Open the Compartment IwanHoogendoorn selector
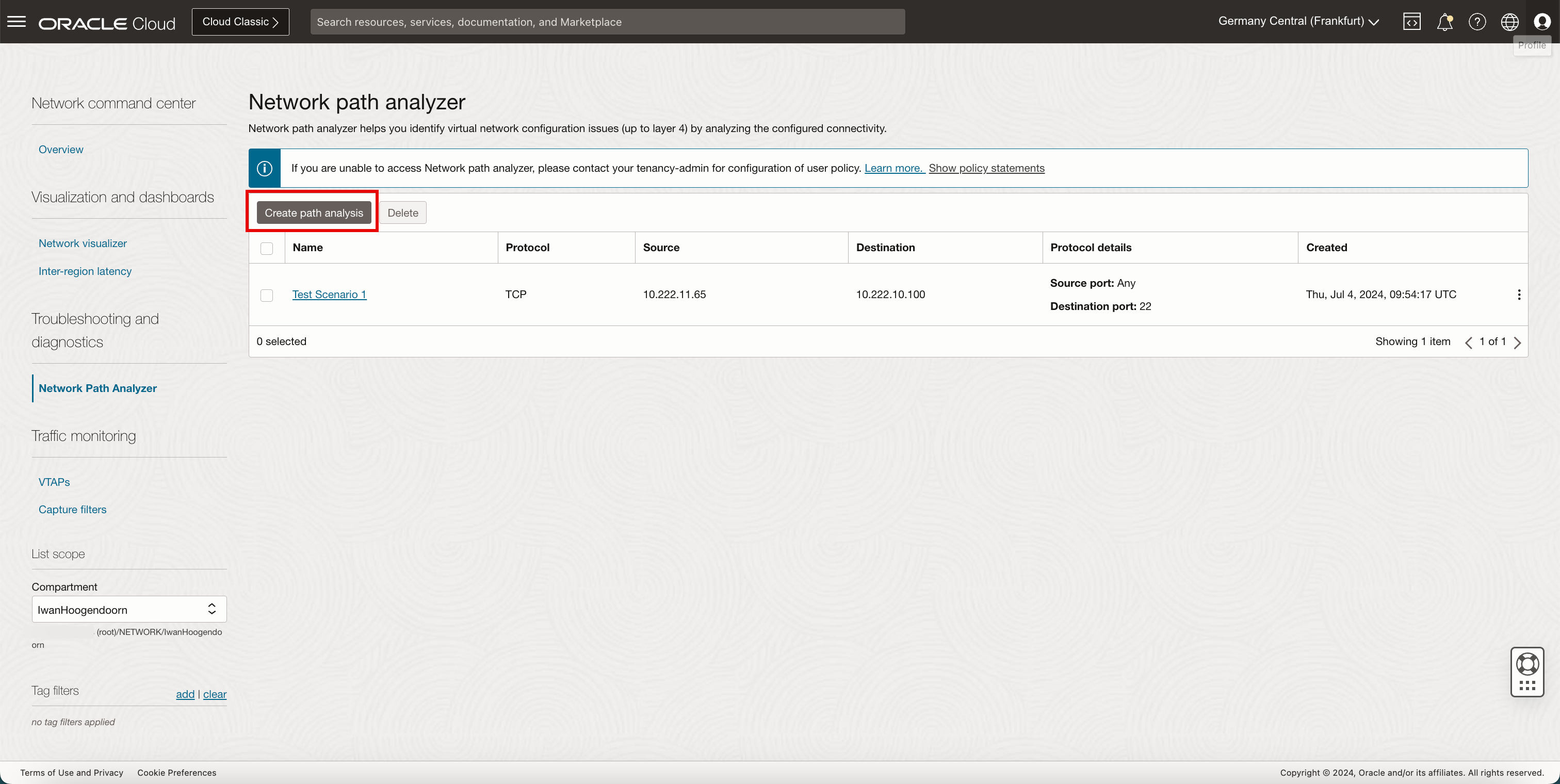 129,609
